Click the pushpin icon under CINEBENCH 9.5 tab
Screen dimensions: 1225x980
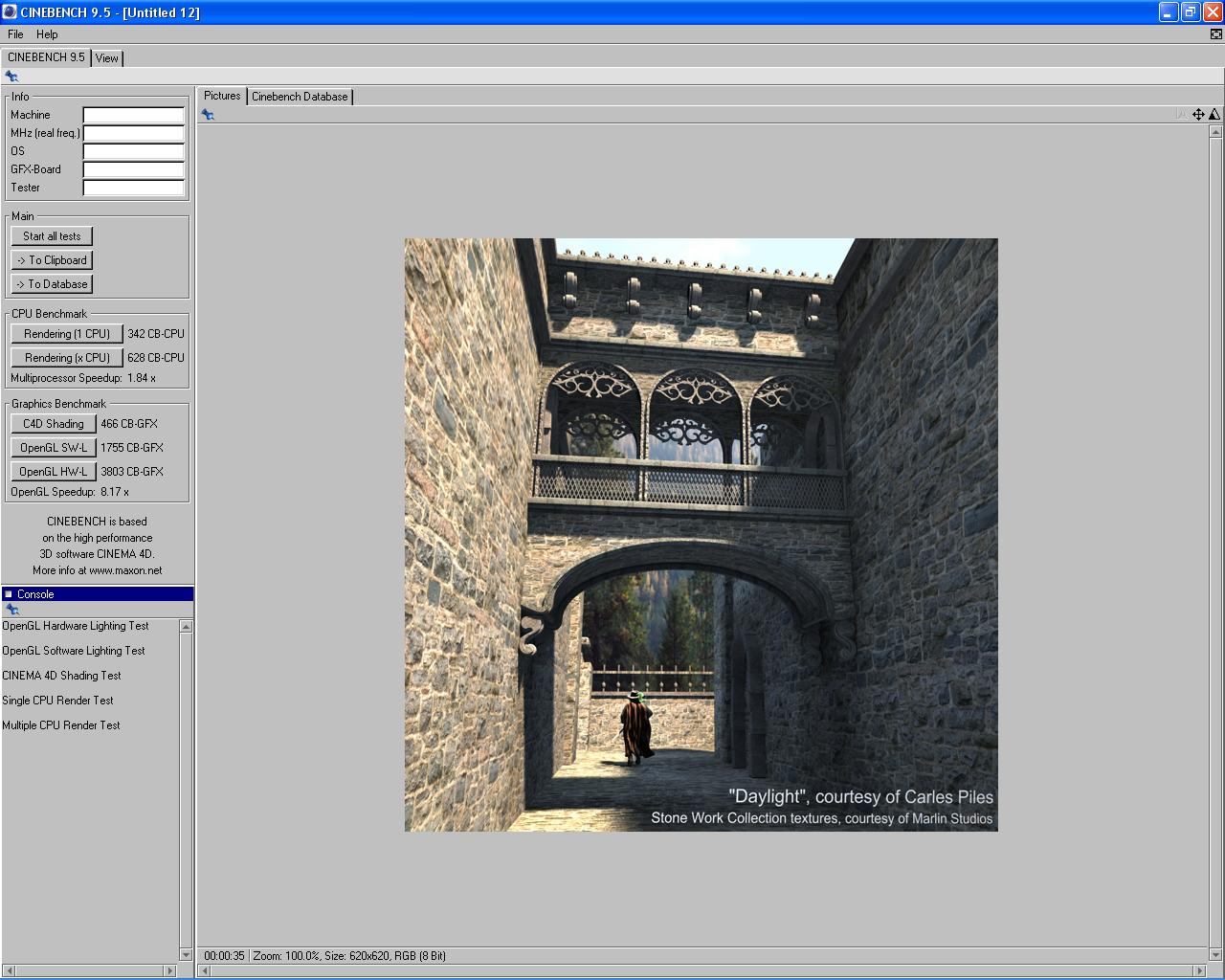(x=11, y=77)
